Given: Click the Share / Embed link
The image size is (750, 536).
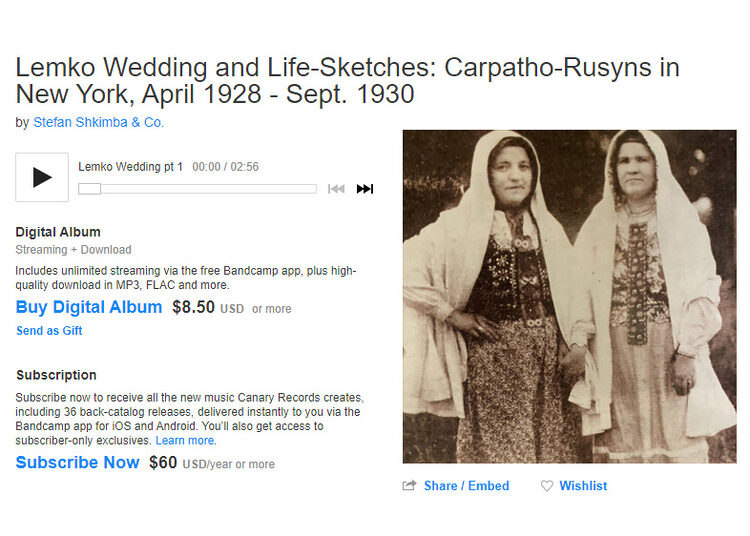Looking at the screenshot, I should coord(466,486).
